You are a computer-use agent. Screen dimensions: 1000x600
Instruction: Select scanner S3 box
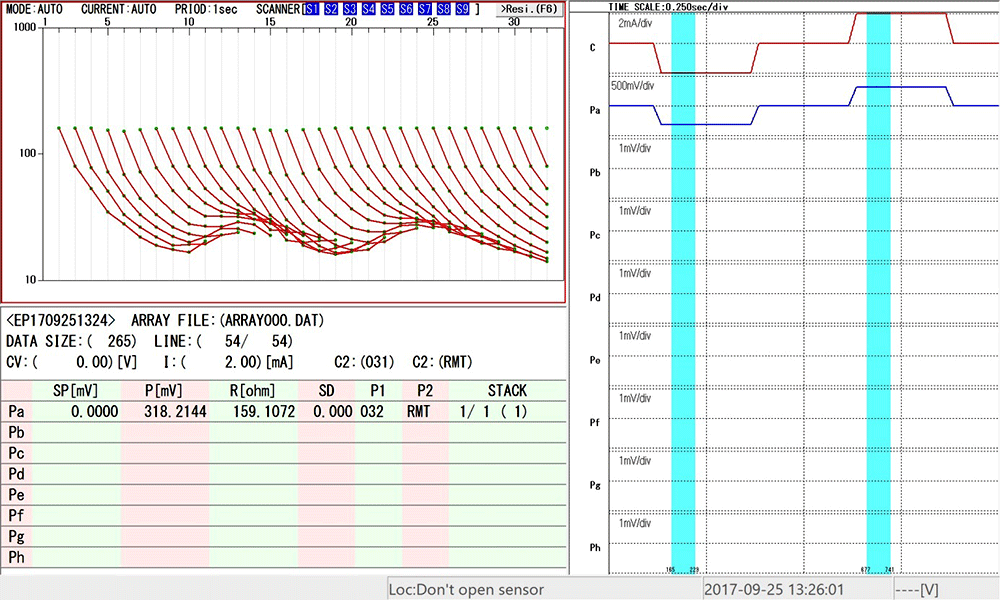pos(350,9)
